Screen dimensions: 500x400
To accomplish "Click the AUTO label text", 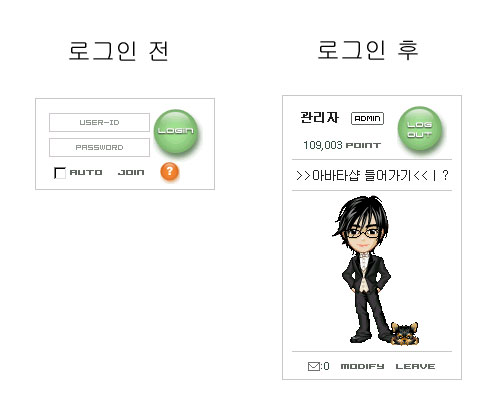I will (86, 172).
